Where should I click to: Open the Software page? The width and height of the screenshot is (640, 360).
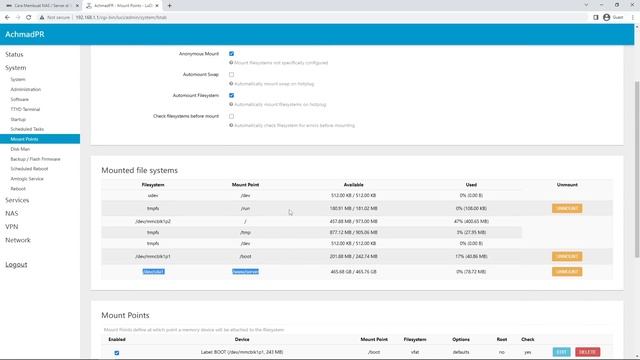[20, 99]
